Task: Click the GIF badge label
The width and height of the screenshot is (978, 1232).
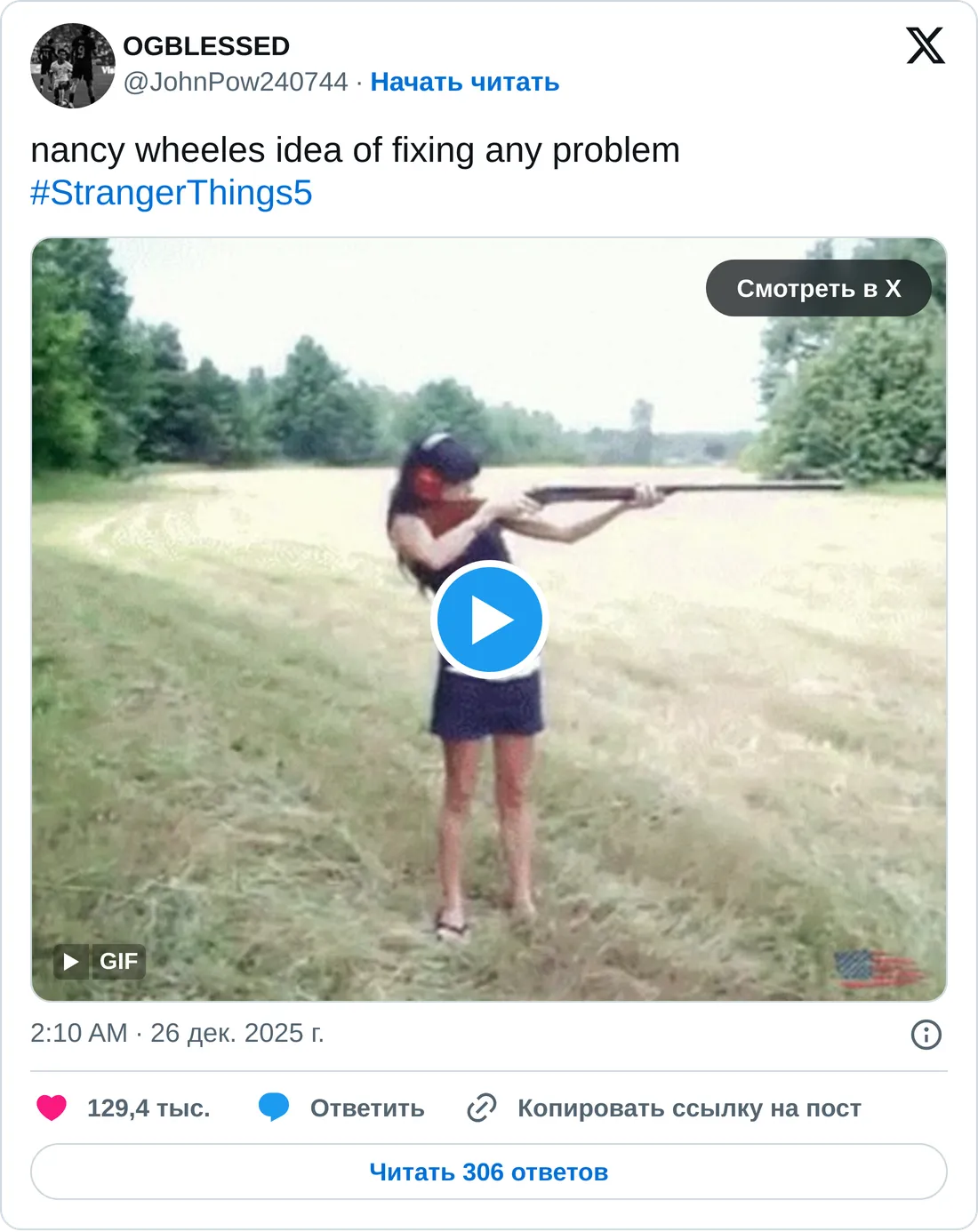Action: [x=118, y=961]
